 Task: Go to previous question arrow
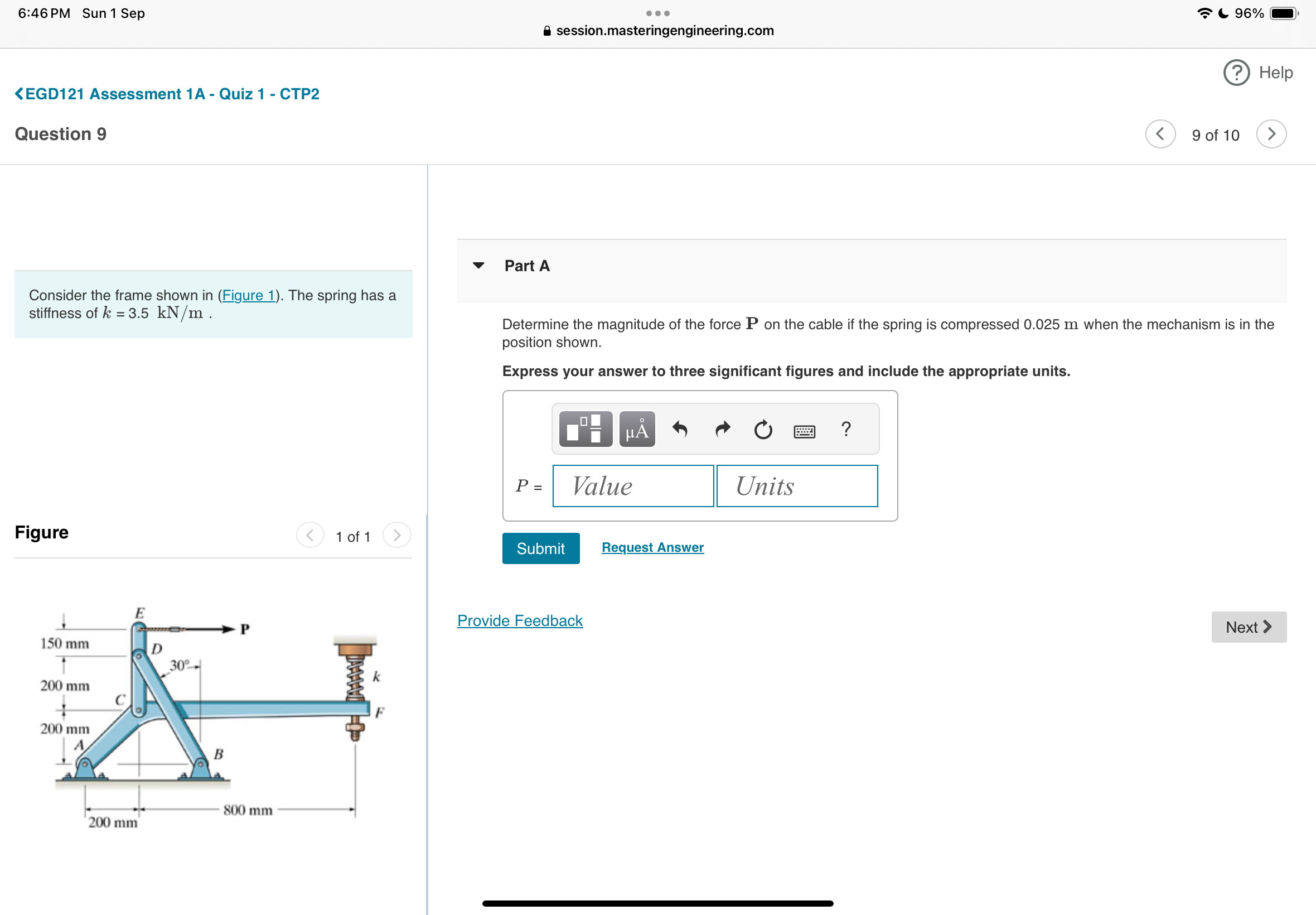(x=1160, y=134)
